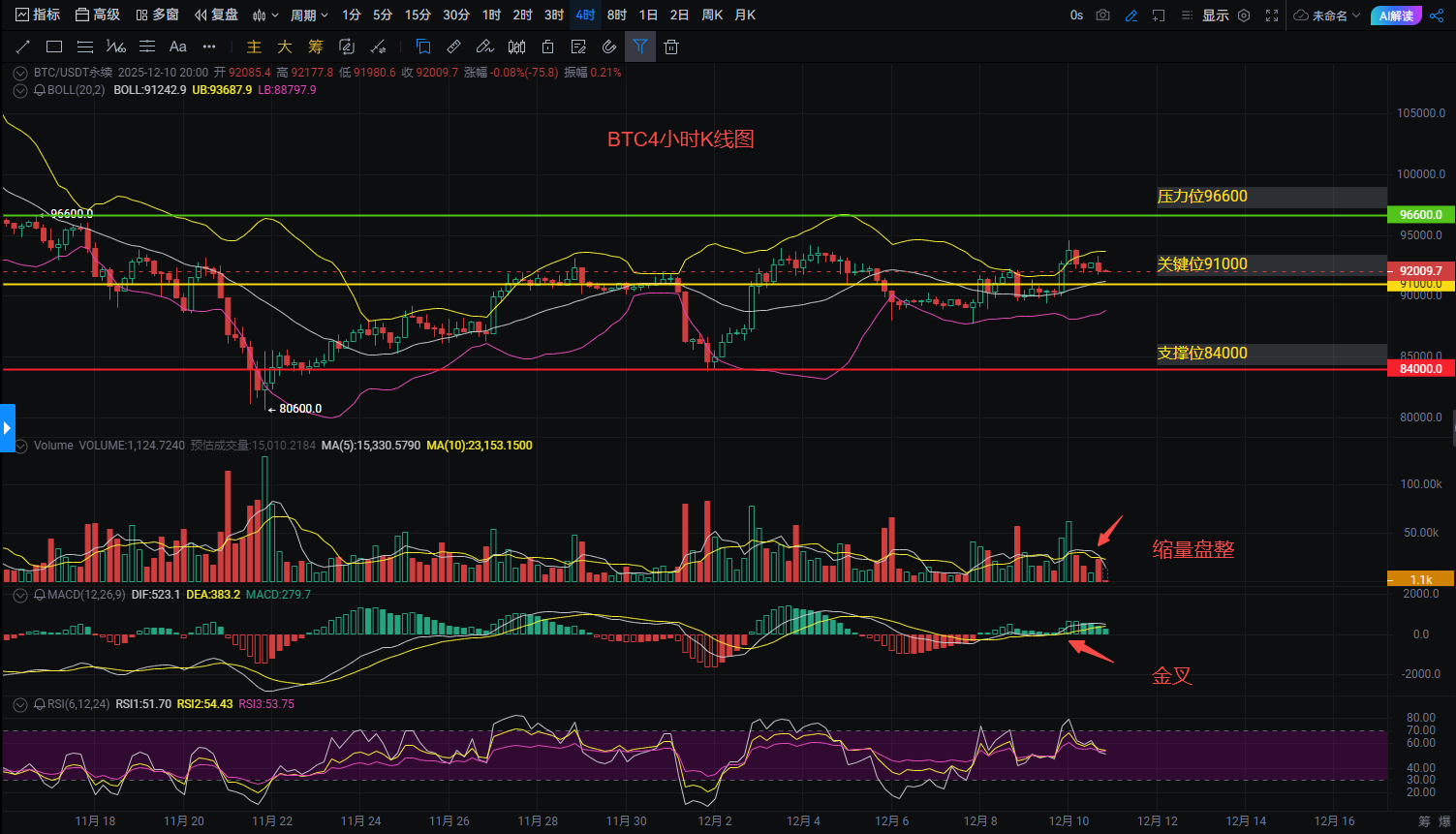The height and width of the screenshot is (834, 1456).
Task: Switch to 2日 timeframe
Action: coord(680,15)
